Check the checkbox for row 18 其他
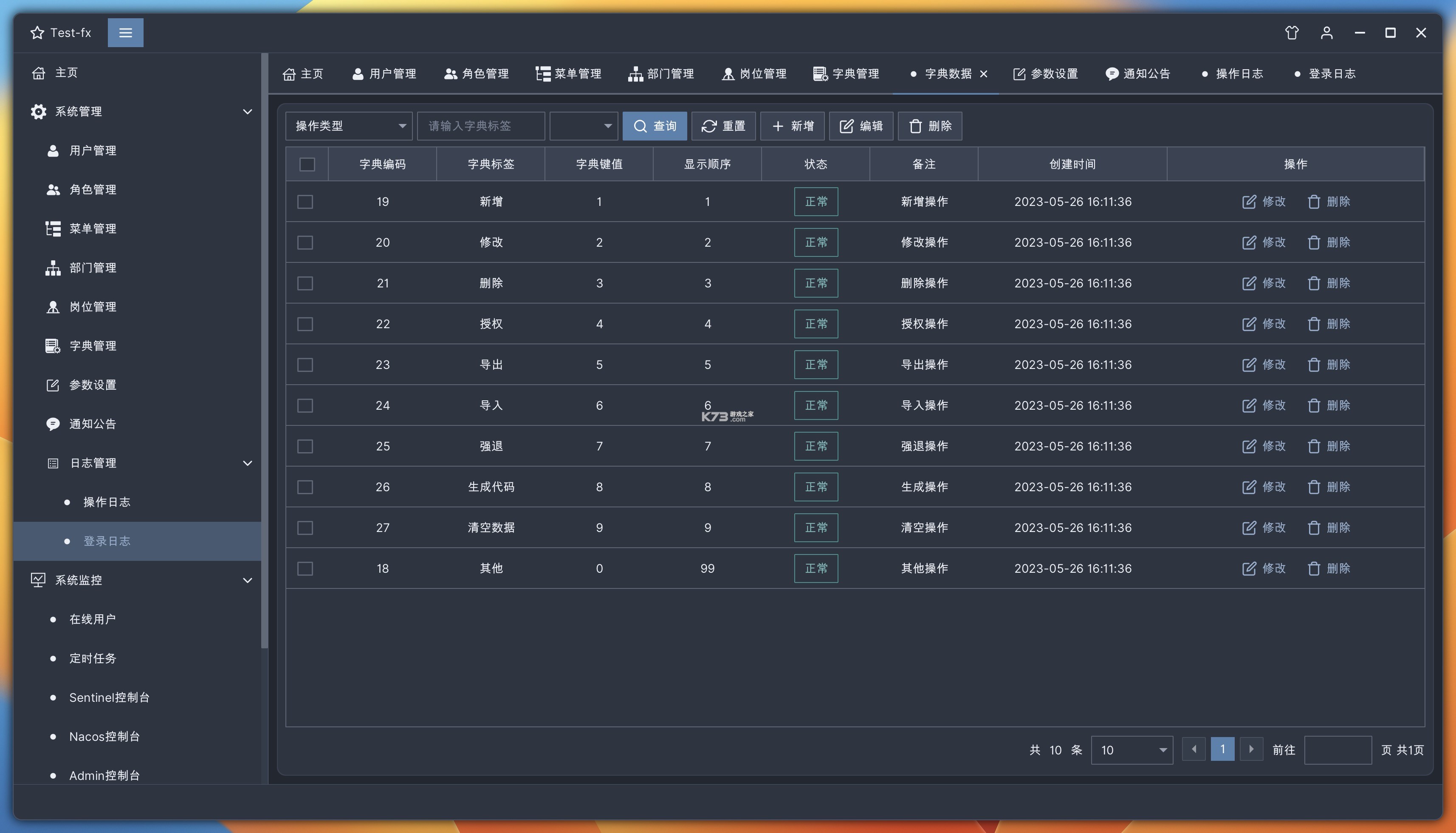Image resolution: width=1456 pixels, height=833 pixels. [305, 568]
